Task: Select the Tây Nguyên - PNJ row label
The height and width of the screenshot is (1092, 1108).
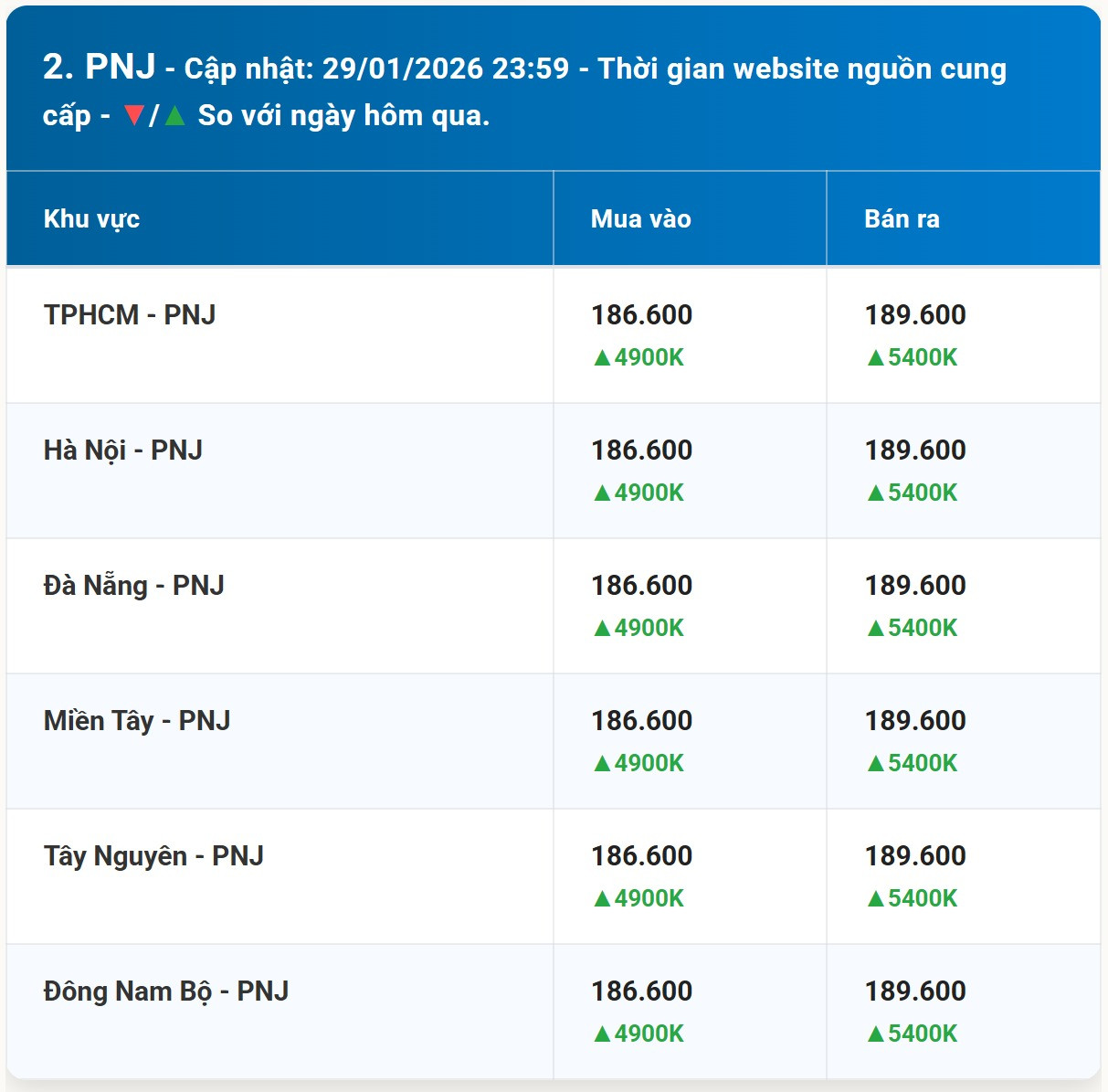Action: (x=153, y=855)
